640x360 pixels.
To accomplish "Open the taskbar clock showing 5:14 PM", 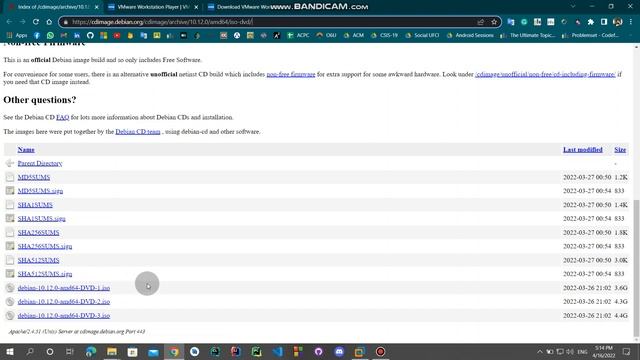I will [x=603, y=351].
